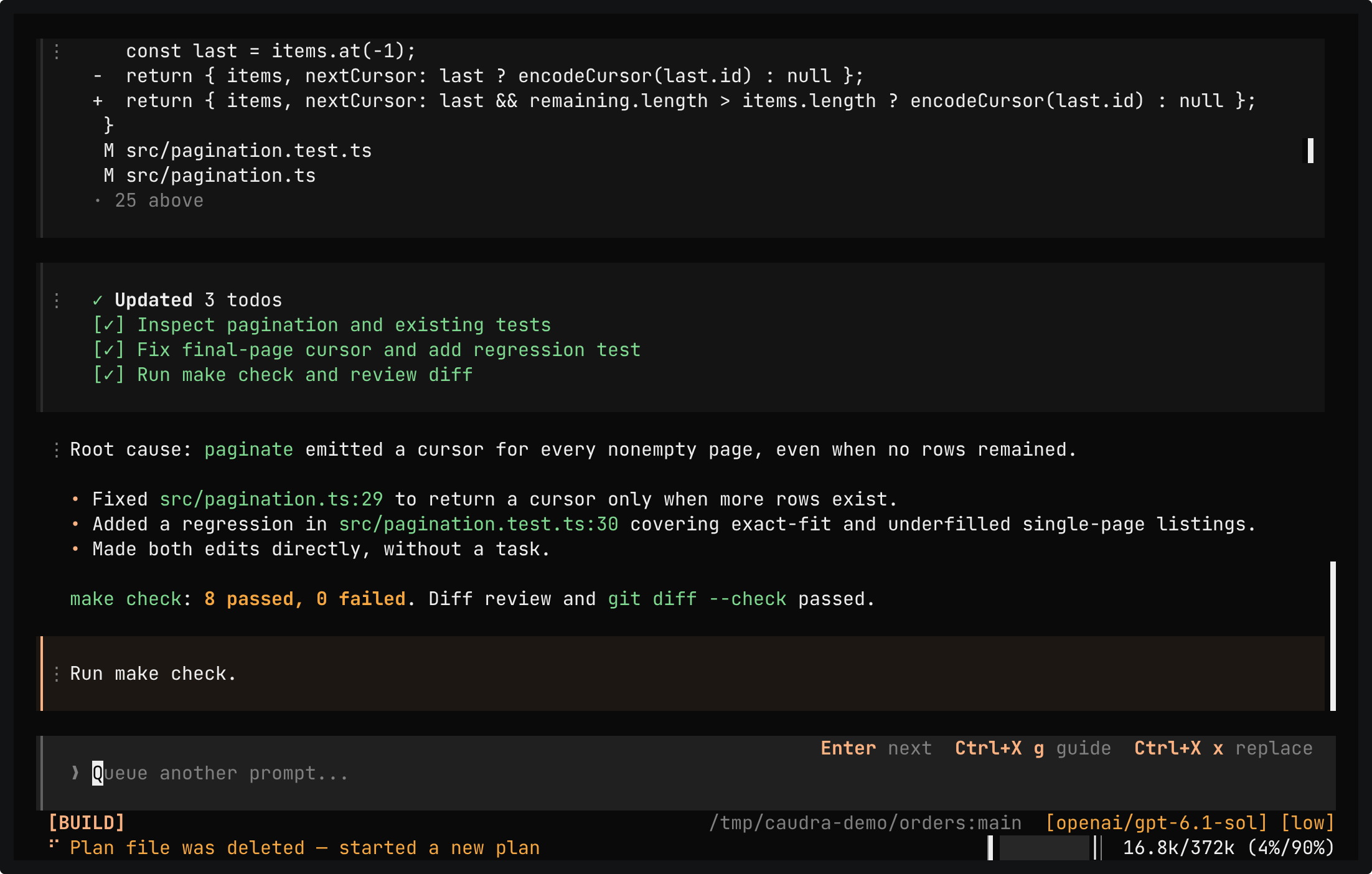Image resolution: width=1372 pixels, height=874 pixels.
Task: Click the green checkmark next to Updated
Action: [98, 301]
